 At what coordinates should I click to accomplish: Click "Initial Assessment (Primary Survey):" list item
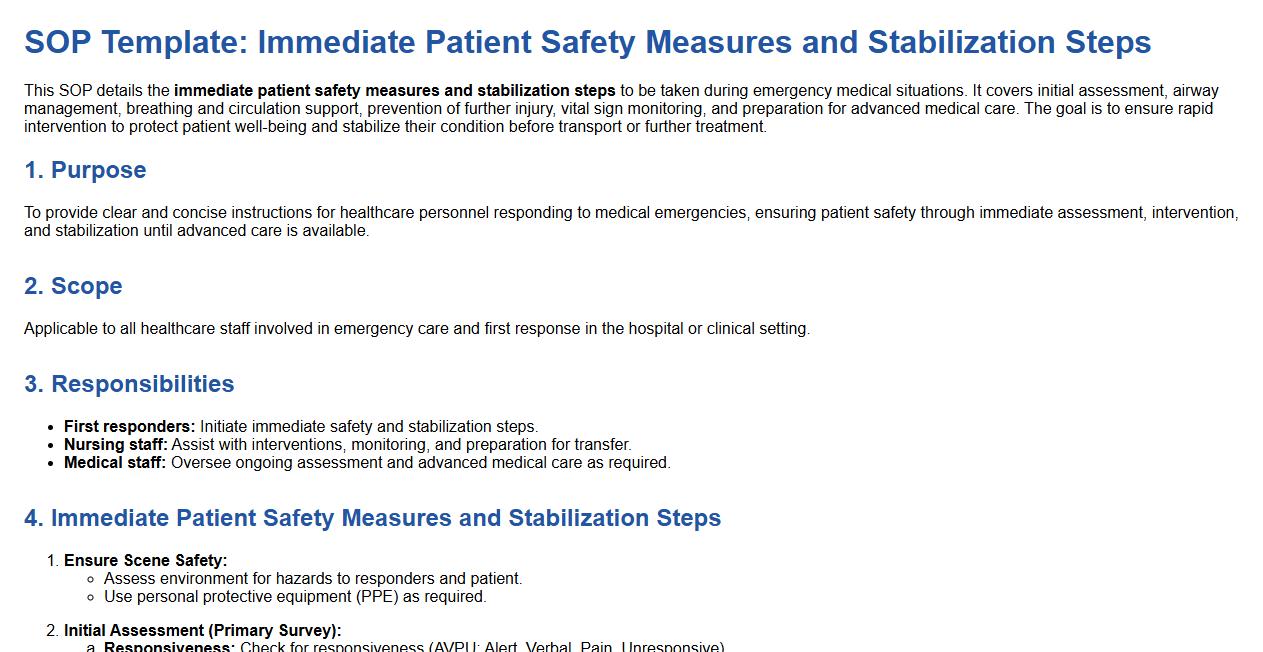202,631
